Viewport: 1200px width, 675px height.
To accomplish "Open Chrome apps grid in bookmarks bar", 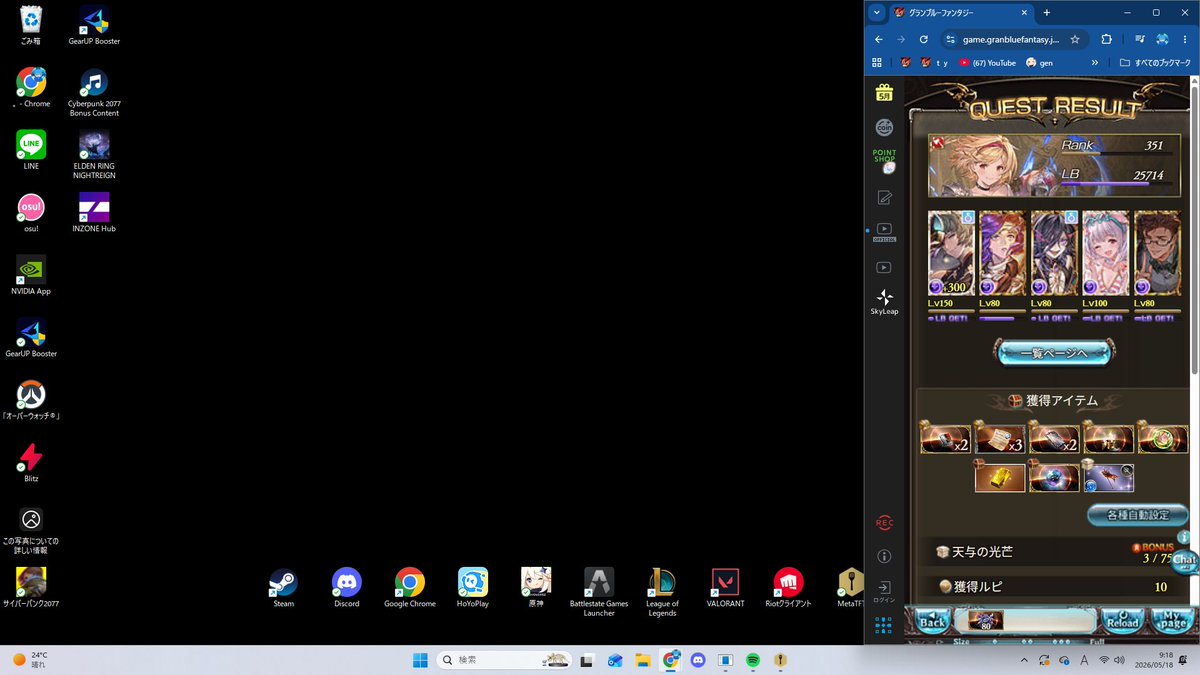I will click(x=877, y=62).
